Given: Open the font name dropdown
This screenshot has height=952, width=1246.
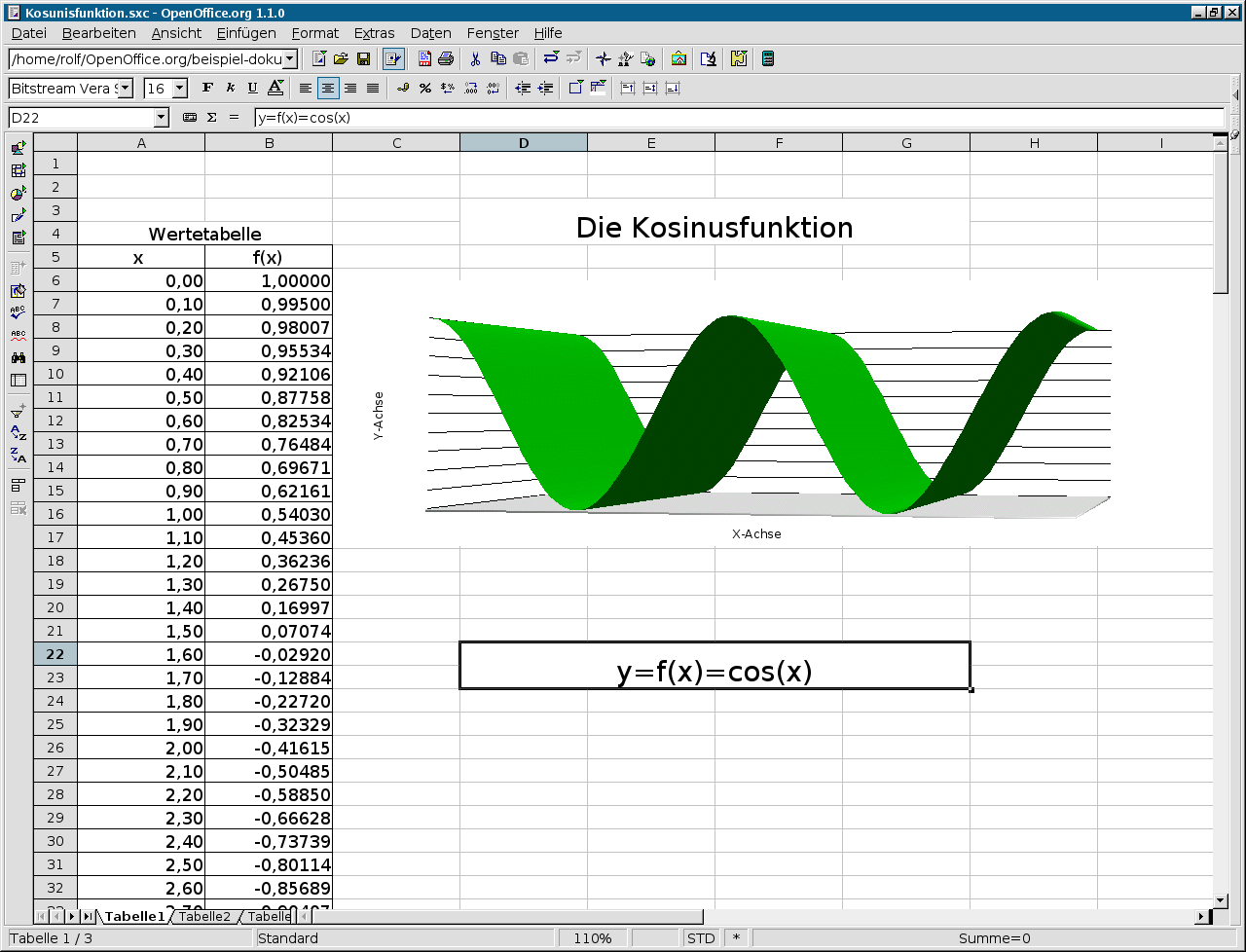Looking at the screenshot, I should click(126, 89).
